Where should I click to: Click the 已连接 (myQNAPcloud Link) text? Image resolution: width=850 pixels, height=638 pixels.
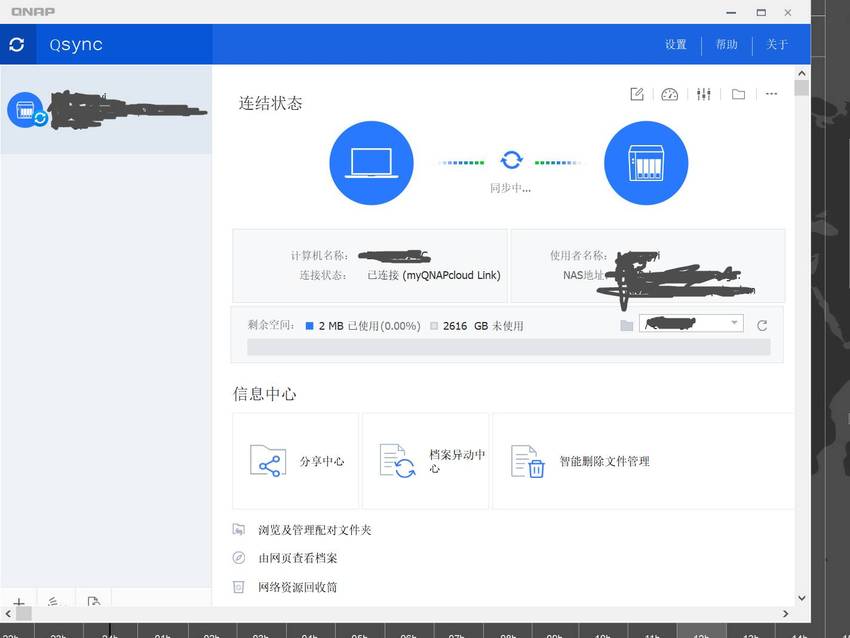[x=434, y=275]
